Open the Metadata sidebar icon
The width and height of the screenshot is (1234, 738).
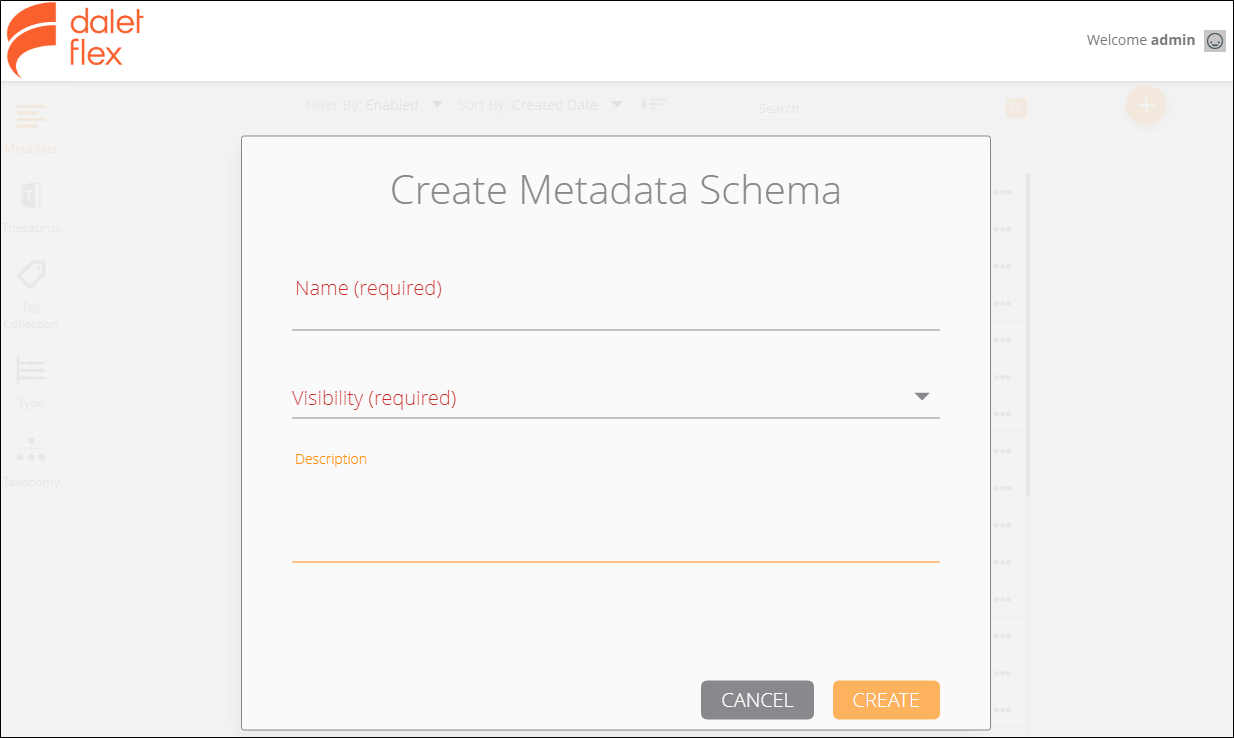tap(31, 116)
